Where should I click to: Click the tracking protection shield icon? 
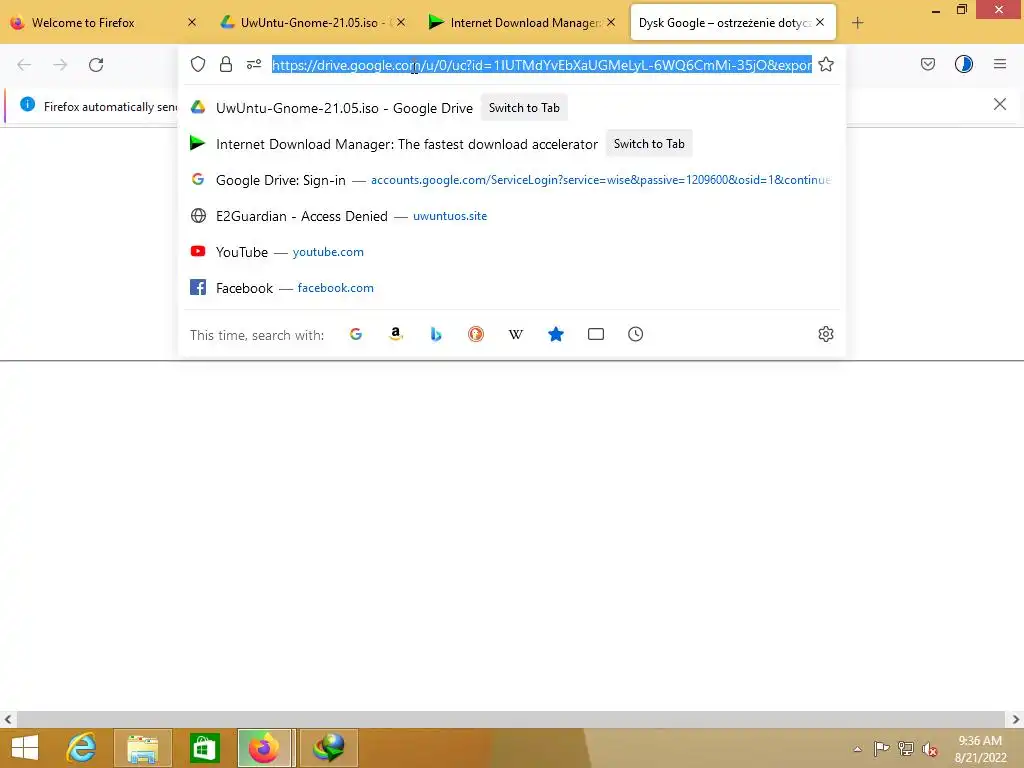tap(198, 64)
